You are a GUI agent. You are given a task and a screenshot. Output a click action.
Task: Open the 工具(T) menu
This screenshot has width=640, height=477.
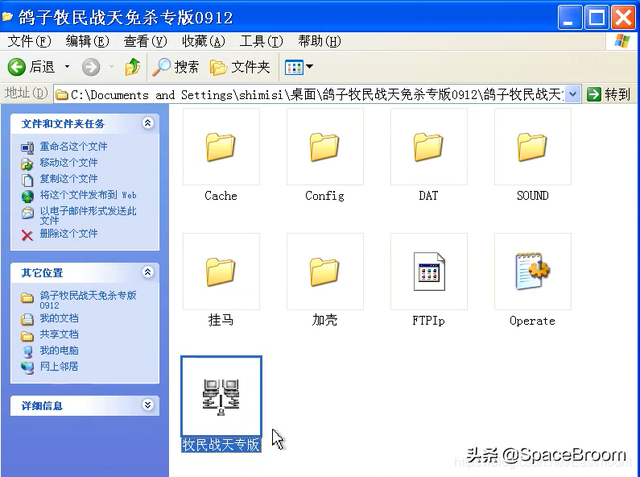tap(262, 41)
